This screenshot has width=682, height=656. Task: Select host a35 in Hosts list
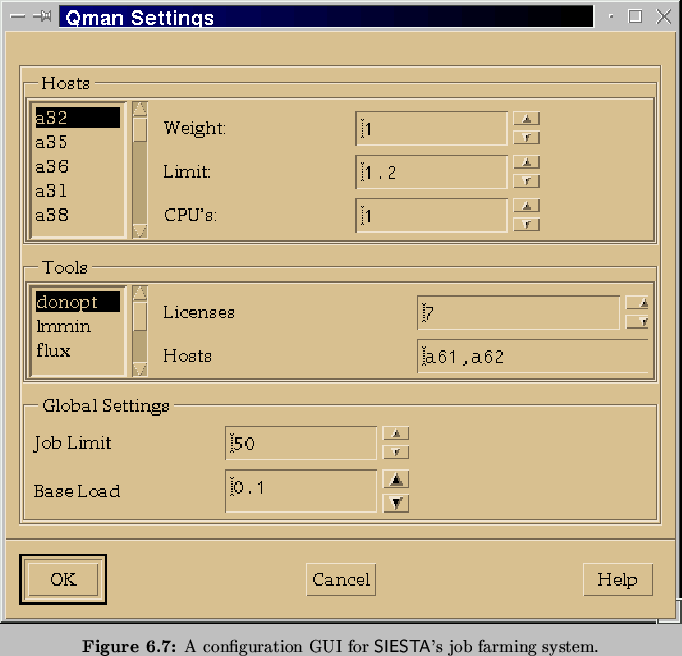tap(77, 142)
